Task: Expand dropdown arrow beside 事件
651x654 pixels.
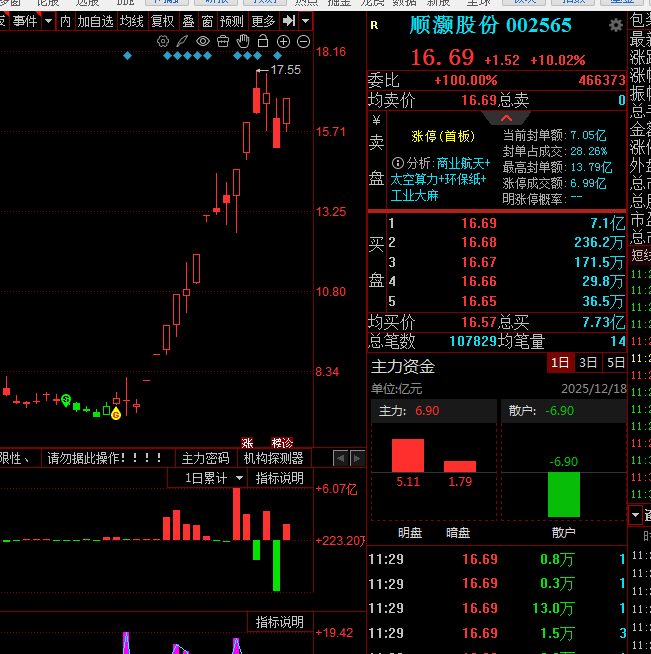Action: point(48,20)
